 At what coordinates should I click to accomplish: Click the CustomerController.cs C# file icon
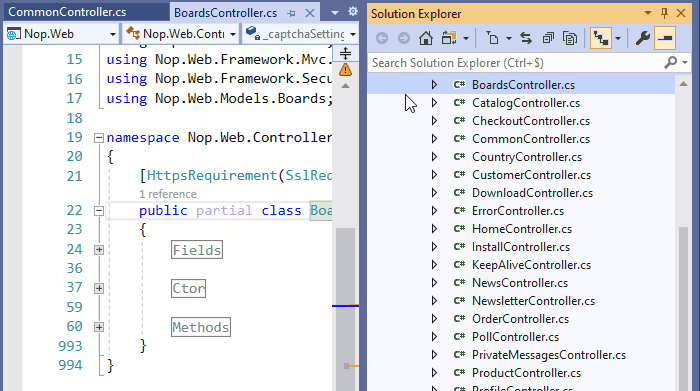[459, 175]
